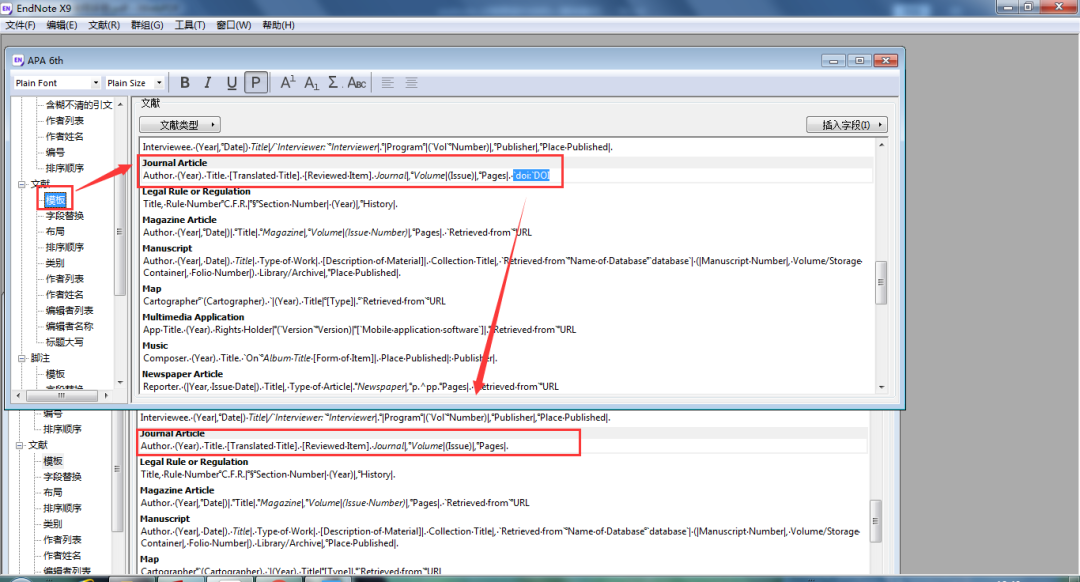1080x582 pixels.
Task: Click the justify alignment toolbar icon
Action: (411, 83)
